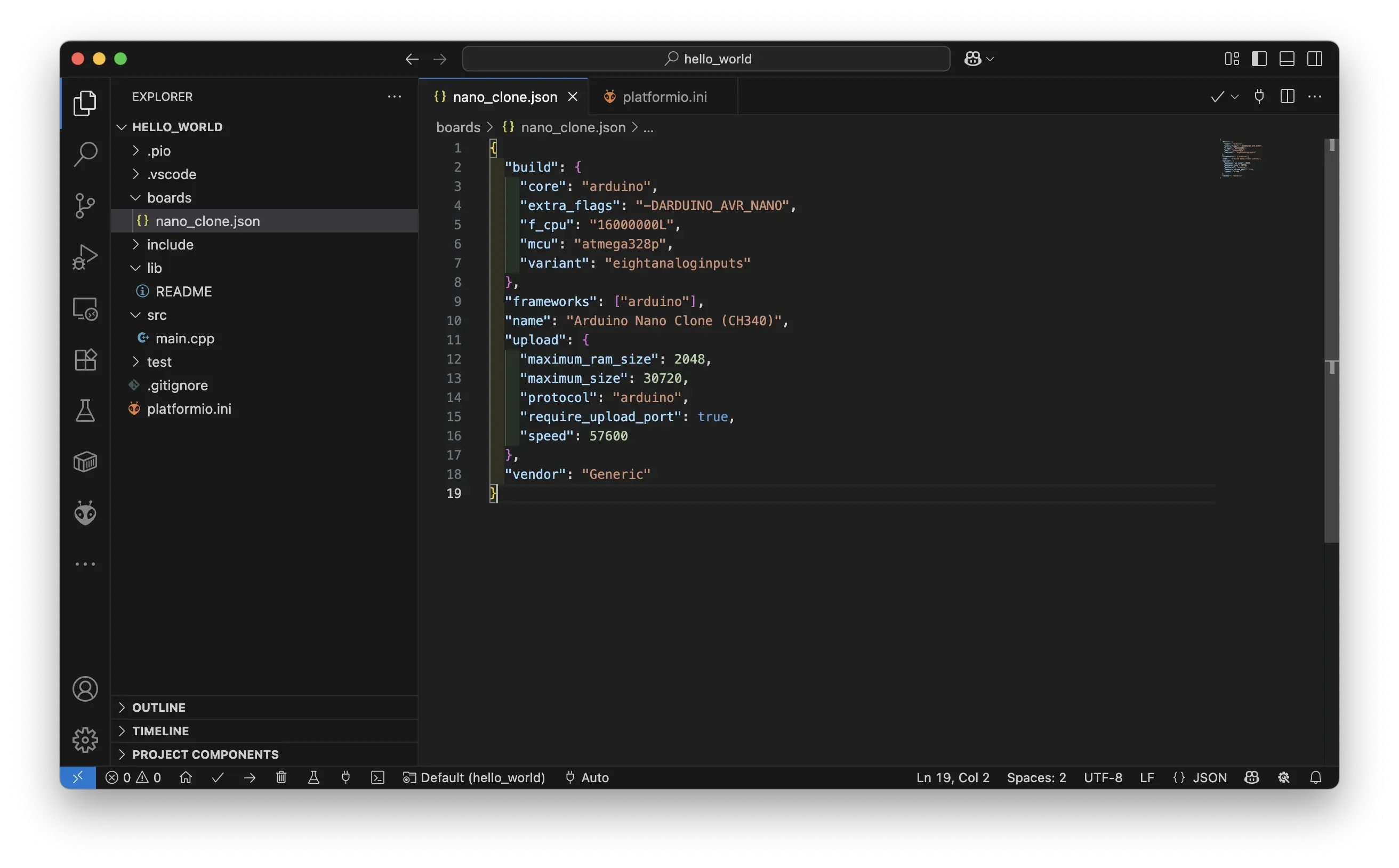This screenshot has width=1399, height=868.
Task: Toggle the secondary side bar layout button
Action: pos(1315,59)
